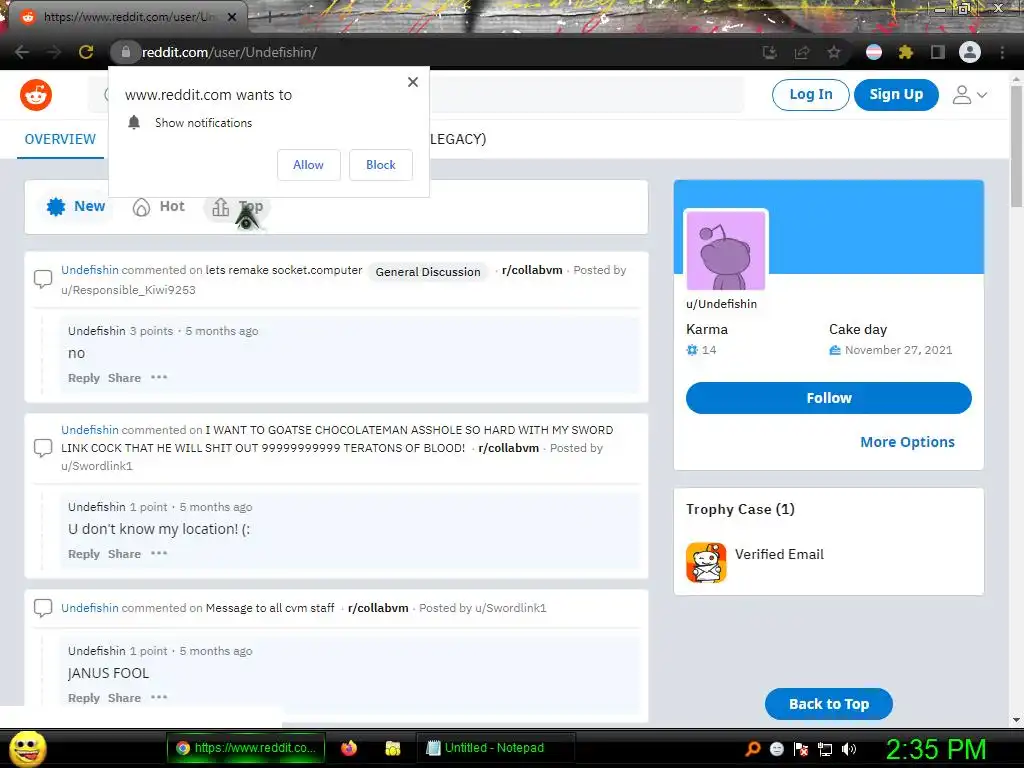Click the volume speaker tray icon

tap(849, 750)
